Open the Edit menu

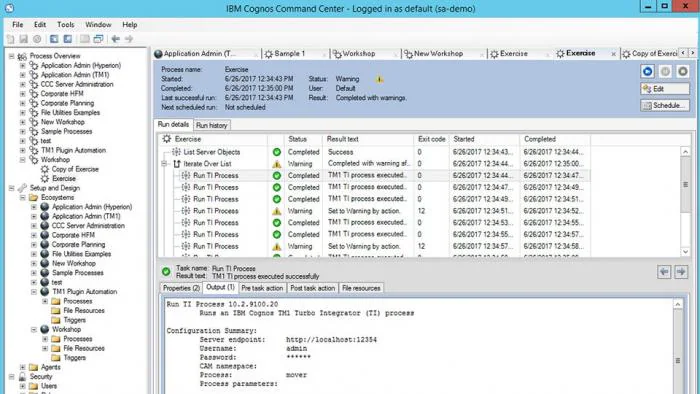click(x=40, y=25)
